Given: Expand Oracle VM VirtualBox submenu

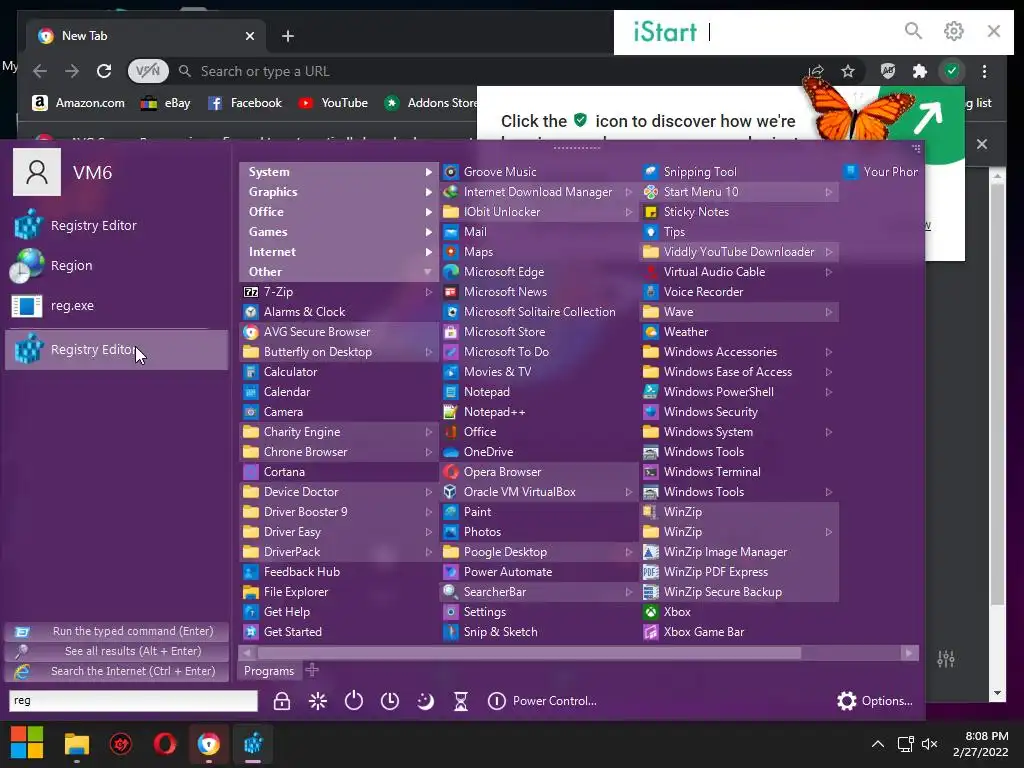Looking at the screenshot, I should coord(539,492).
